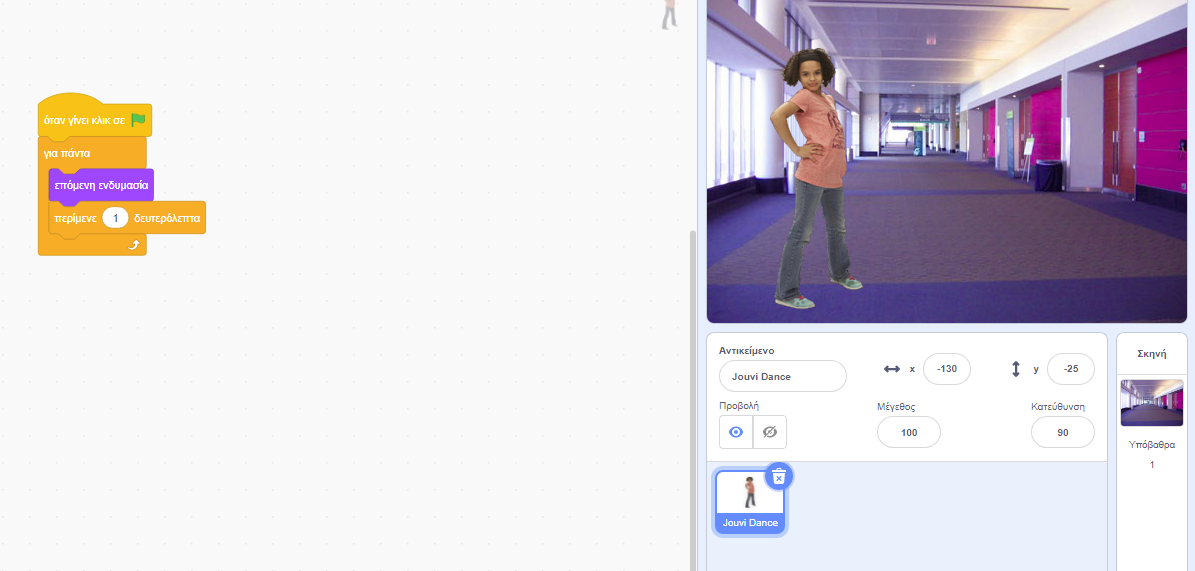Image resolution: width=1195 pixels, height=571 pixels.
Task: Click the 'Προβολή' show label
Action: click(x=739, y=406)
